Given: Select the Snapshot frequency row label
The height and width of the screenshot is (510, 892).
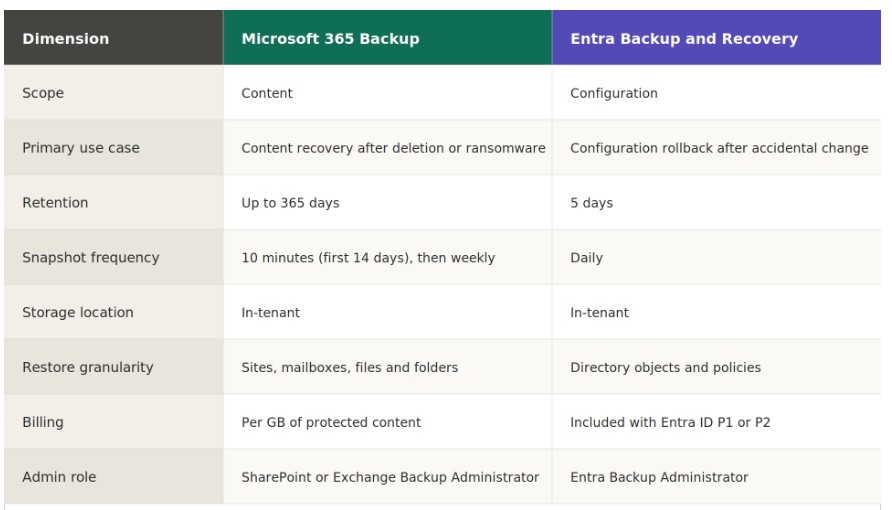Looking at the screenshot, I should (91, 258).
